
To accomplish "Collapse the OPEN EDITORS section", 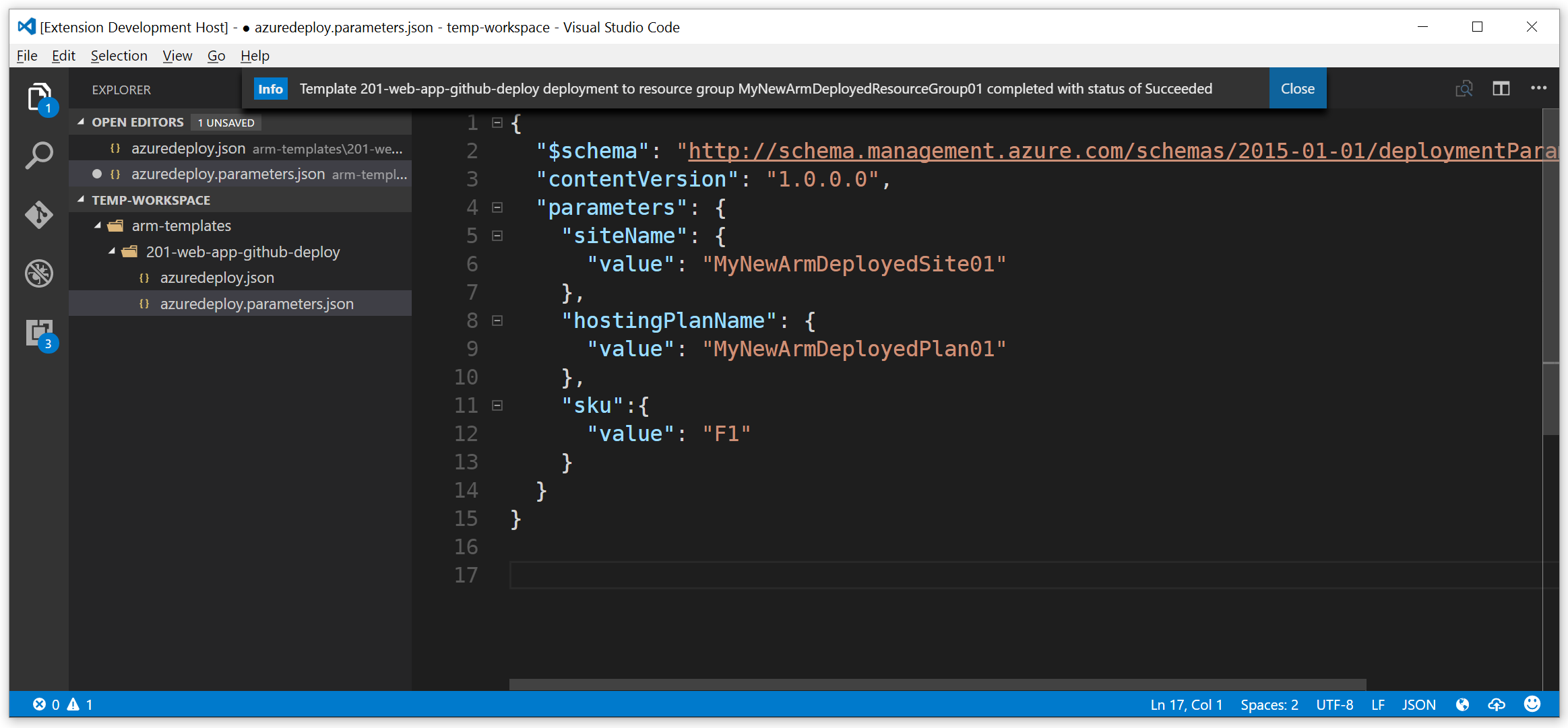I will (82, 122).
